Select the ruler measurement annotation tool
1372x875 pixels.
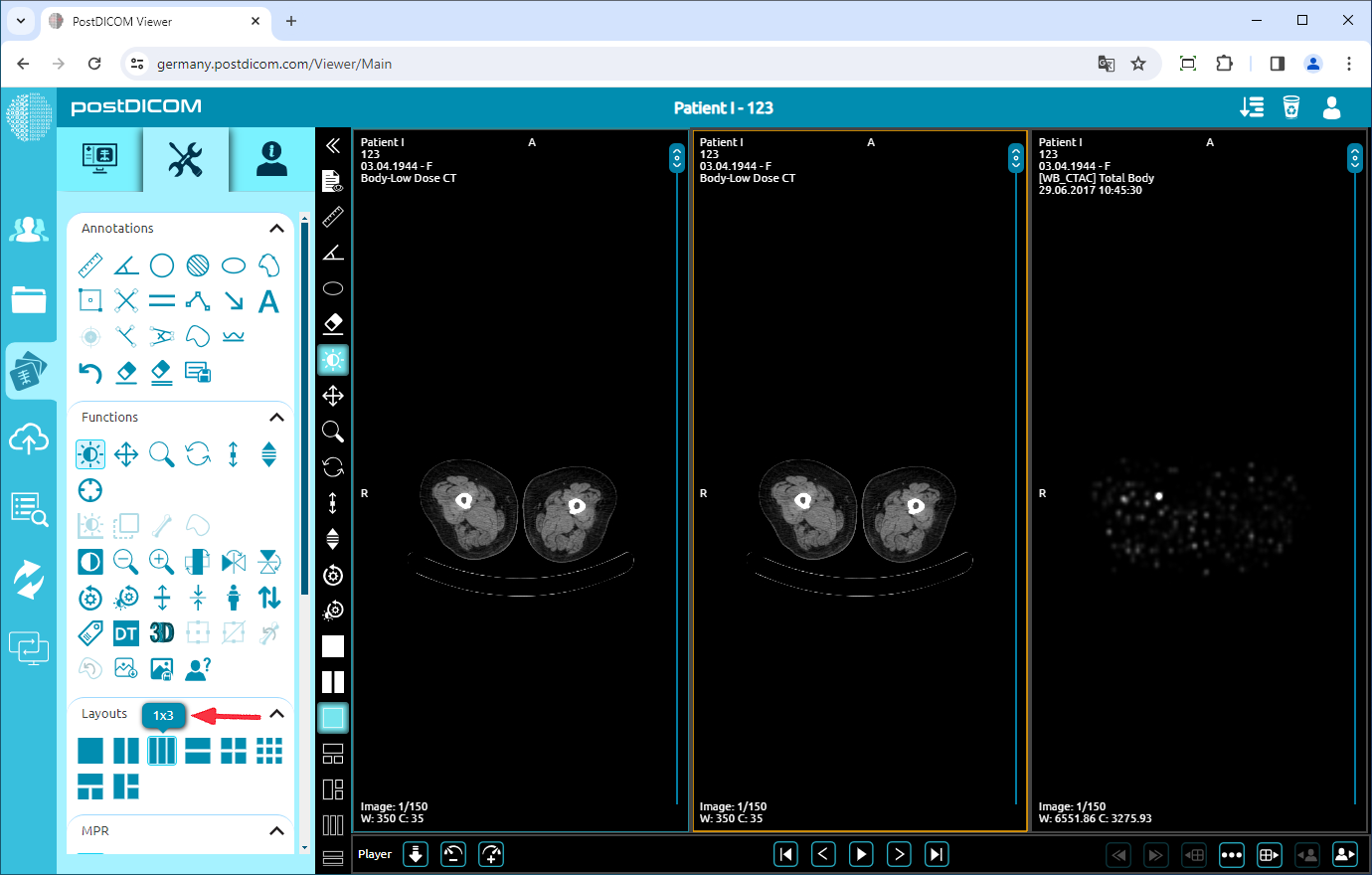tap(90, 264)
